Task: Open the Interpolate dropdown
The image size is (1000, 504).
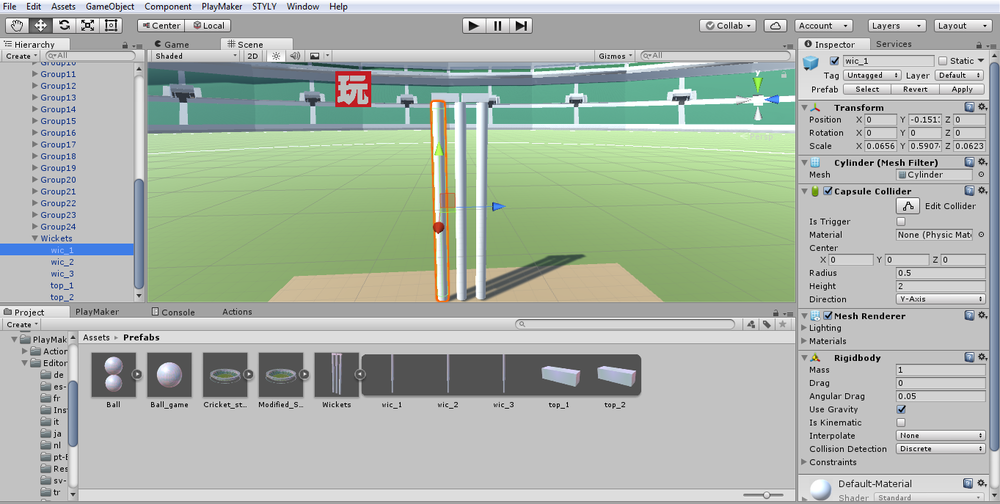Action: coord(941,436)
